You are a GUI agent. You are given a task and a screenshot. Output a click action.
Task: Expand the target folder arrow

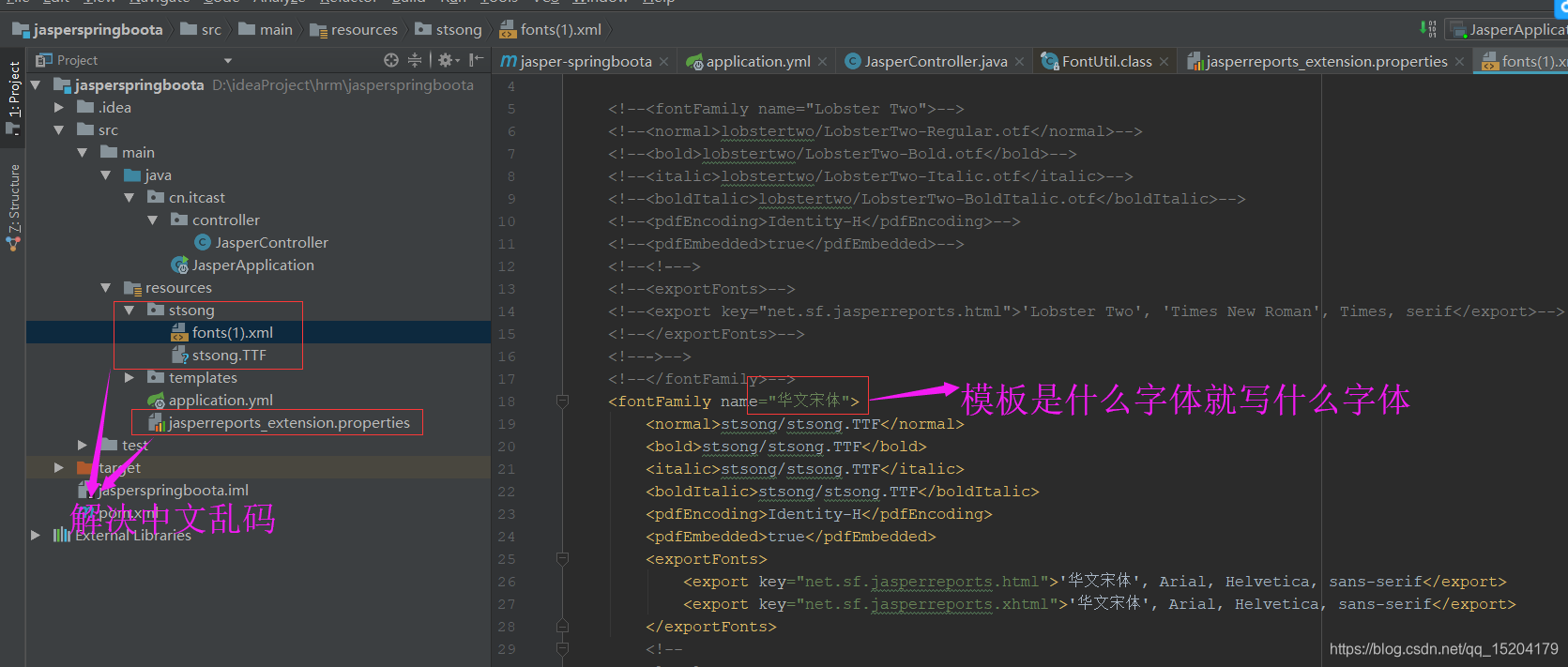pos(59,468)
